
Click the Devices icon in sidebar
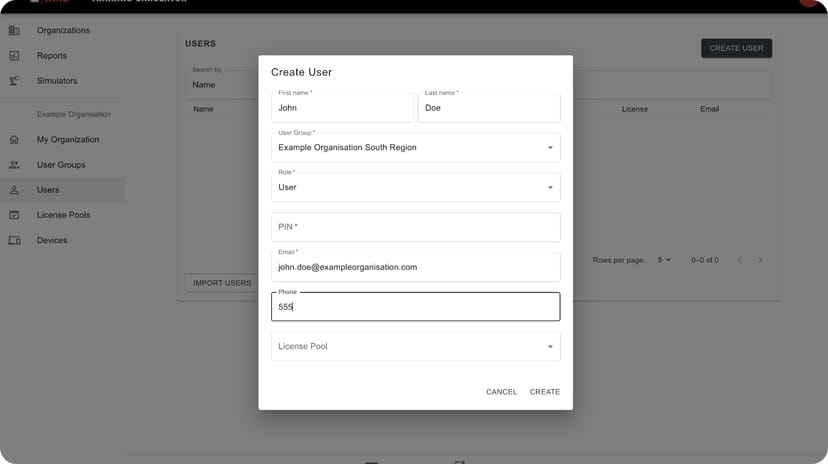click(x=14, y=240)
